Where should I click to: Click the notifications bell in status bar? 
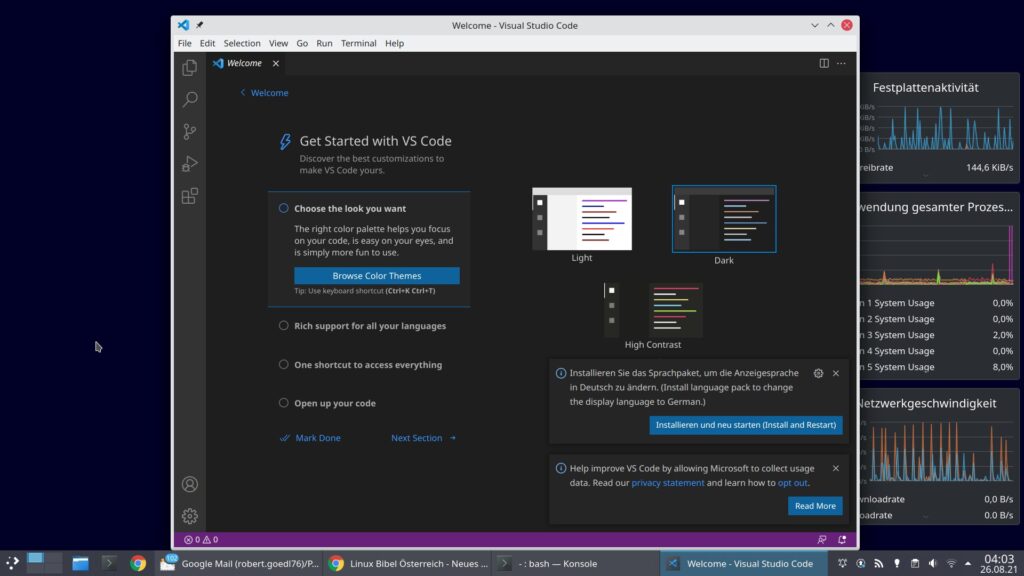[x=842, y=539]
